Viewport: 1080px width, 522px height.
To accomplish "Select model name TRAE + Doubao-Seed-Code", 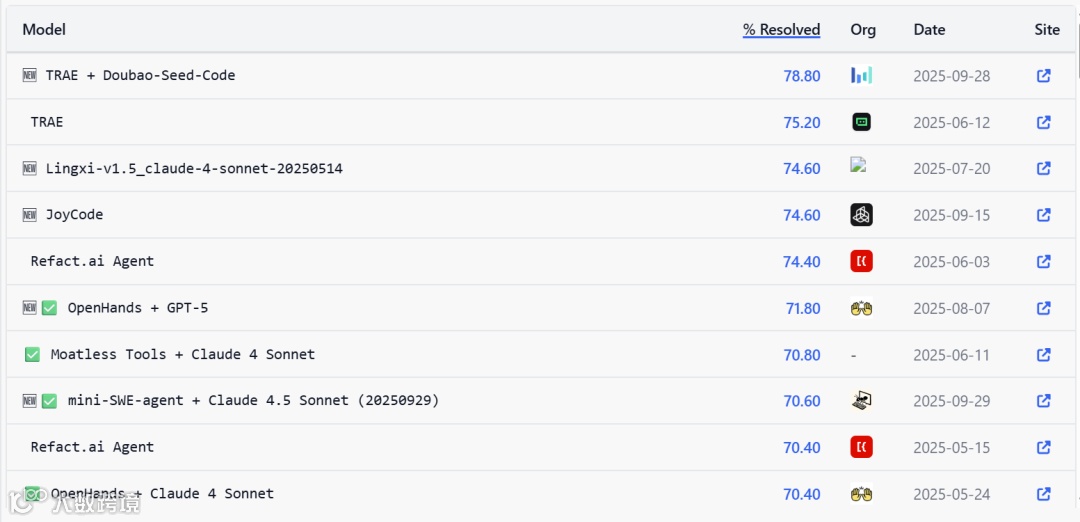I will coord(141,75).
